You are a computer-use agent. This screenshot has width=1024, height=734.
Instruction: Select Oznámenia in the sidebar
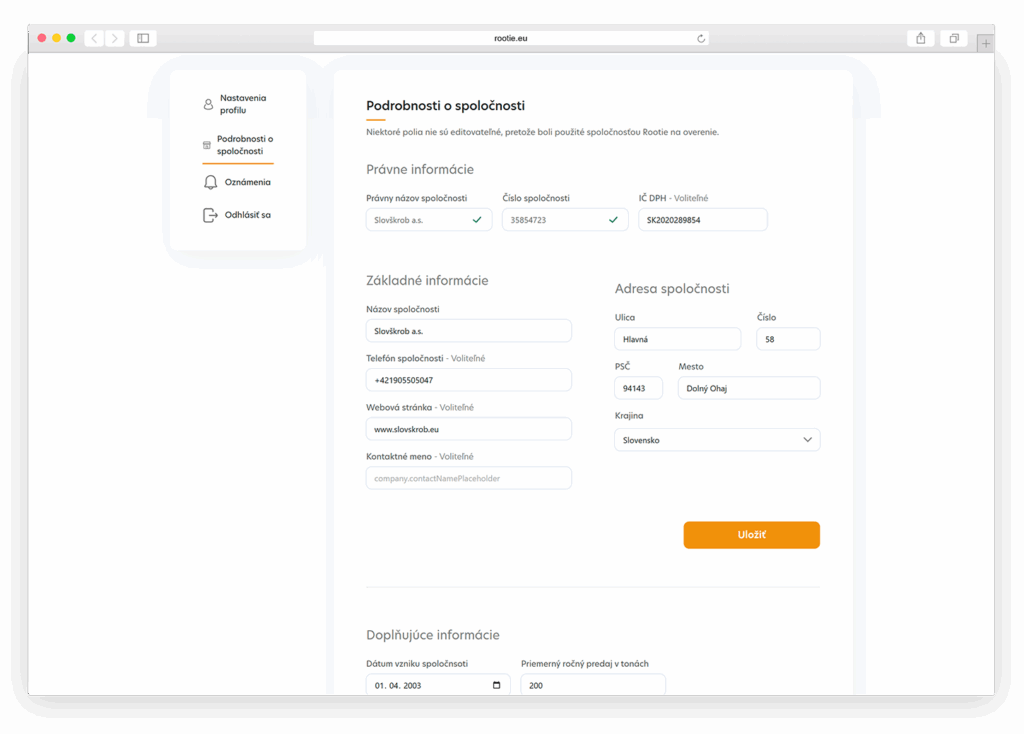coord(247,182)
